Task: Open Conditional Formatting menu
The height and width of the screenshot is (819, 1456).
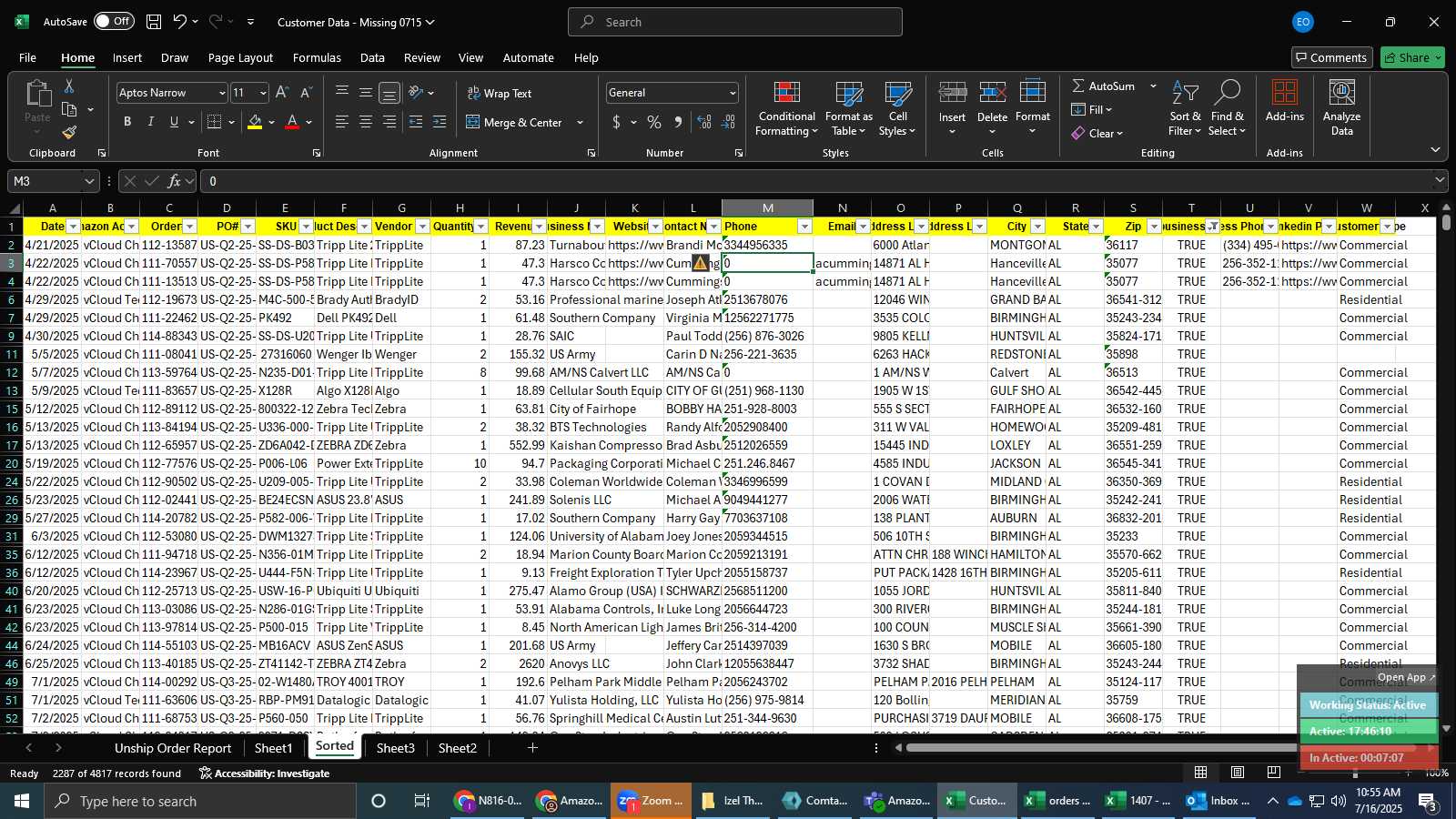Action: (x=787, y=109)
